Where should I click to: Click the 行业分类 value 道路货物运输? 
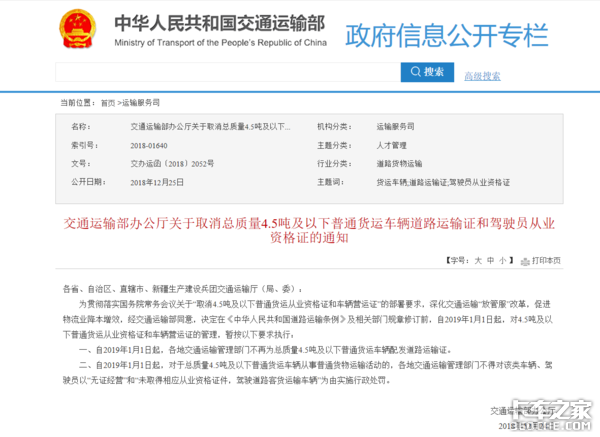click(399, 162)
